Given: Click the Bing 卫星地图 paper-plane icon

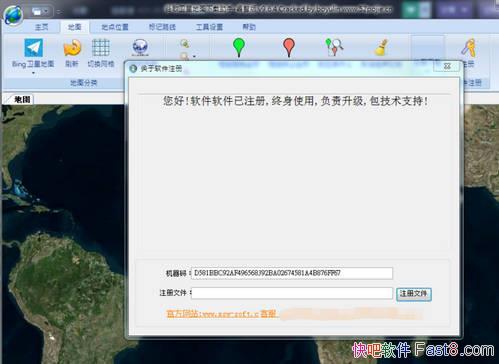Looking at the screenshot, I should pyautogui.click(x=33, y=47).
